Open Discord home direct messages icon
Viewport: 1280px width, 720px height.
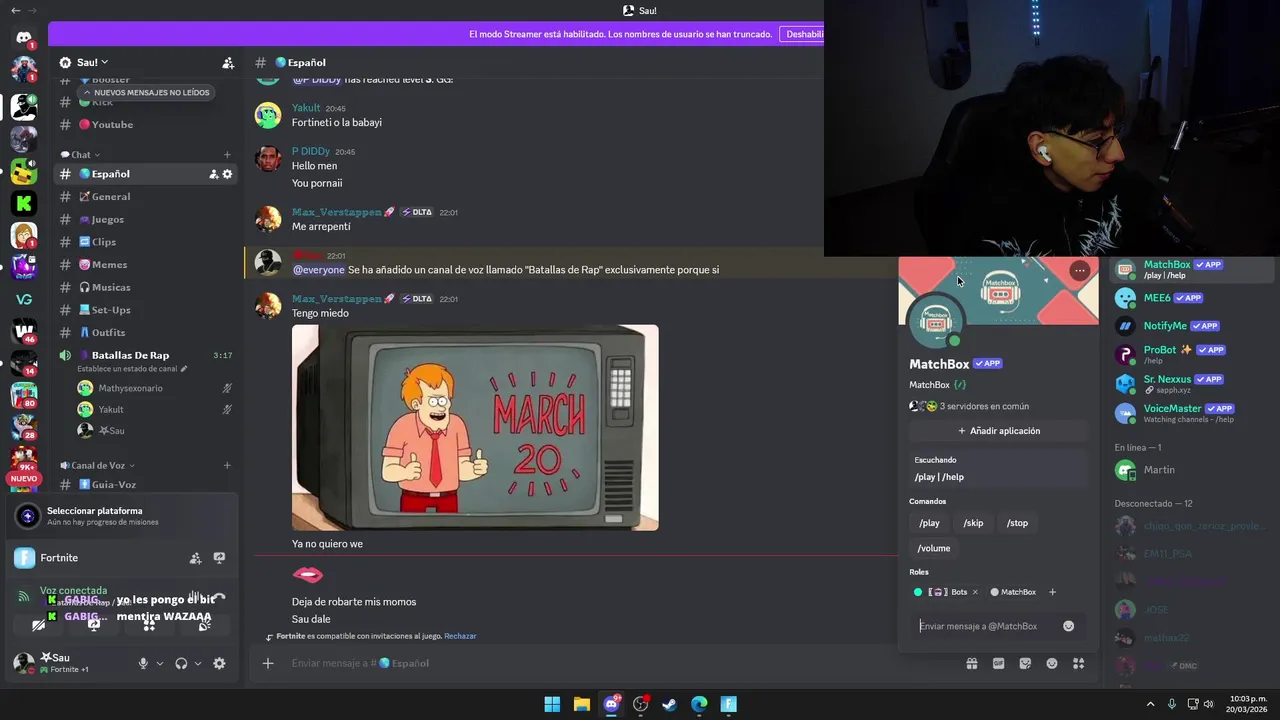(24, 37)
